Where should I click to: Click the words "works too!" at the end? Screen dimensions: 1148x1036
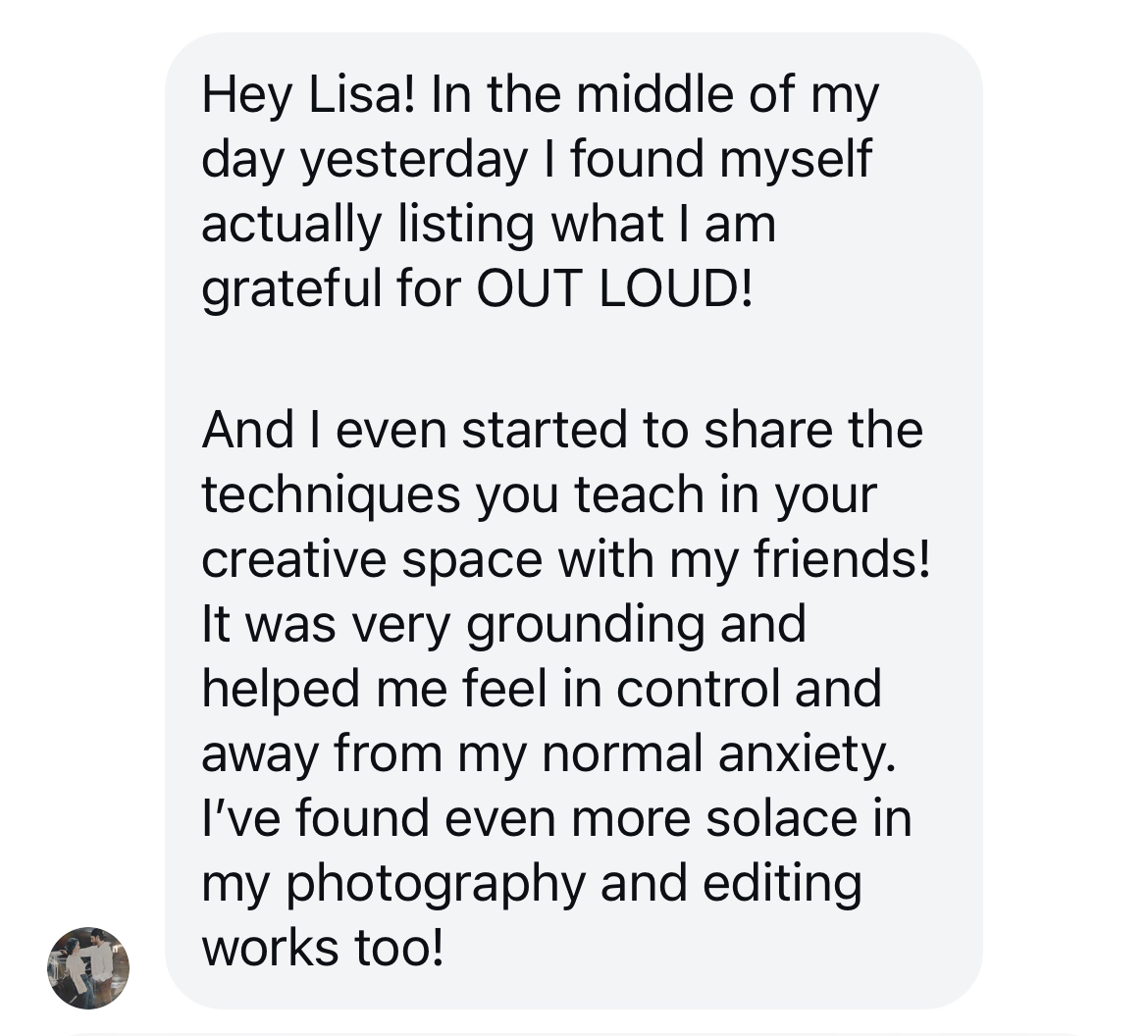point(323,948)
